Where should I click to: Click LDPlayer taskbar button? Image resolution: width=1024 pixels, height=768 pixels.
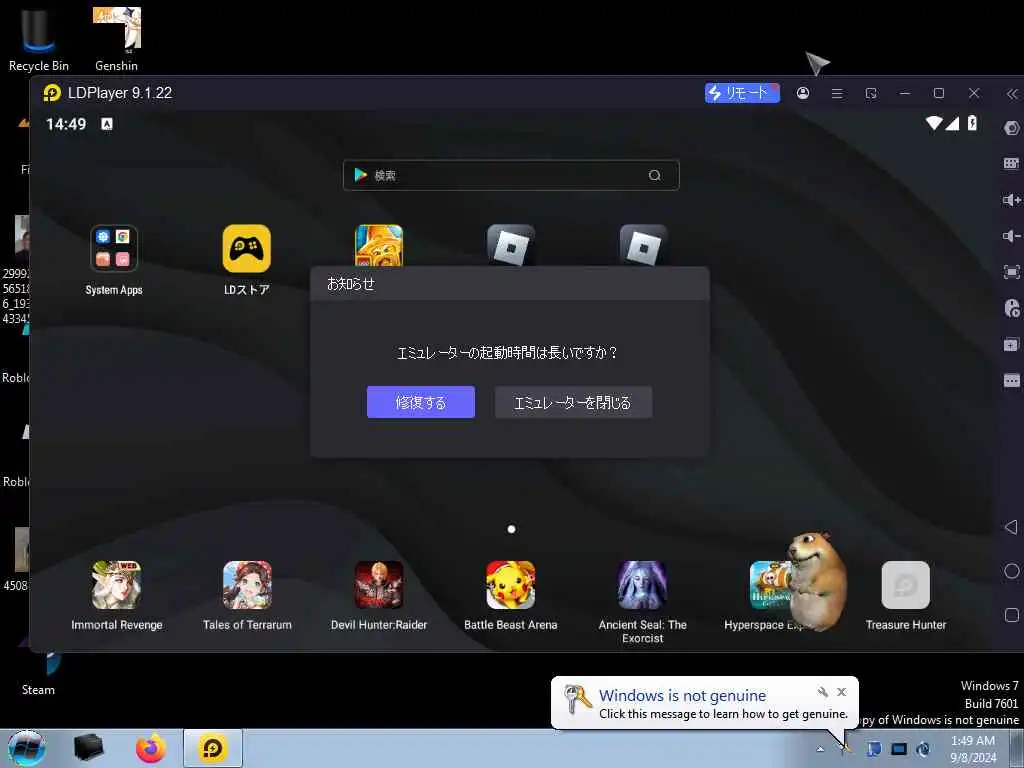pos(213,748)
